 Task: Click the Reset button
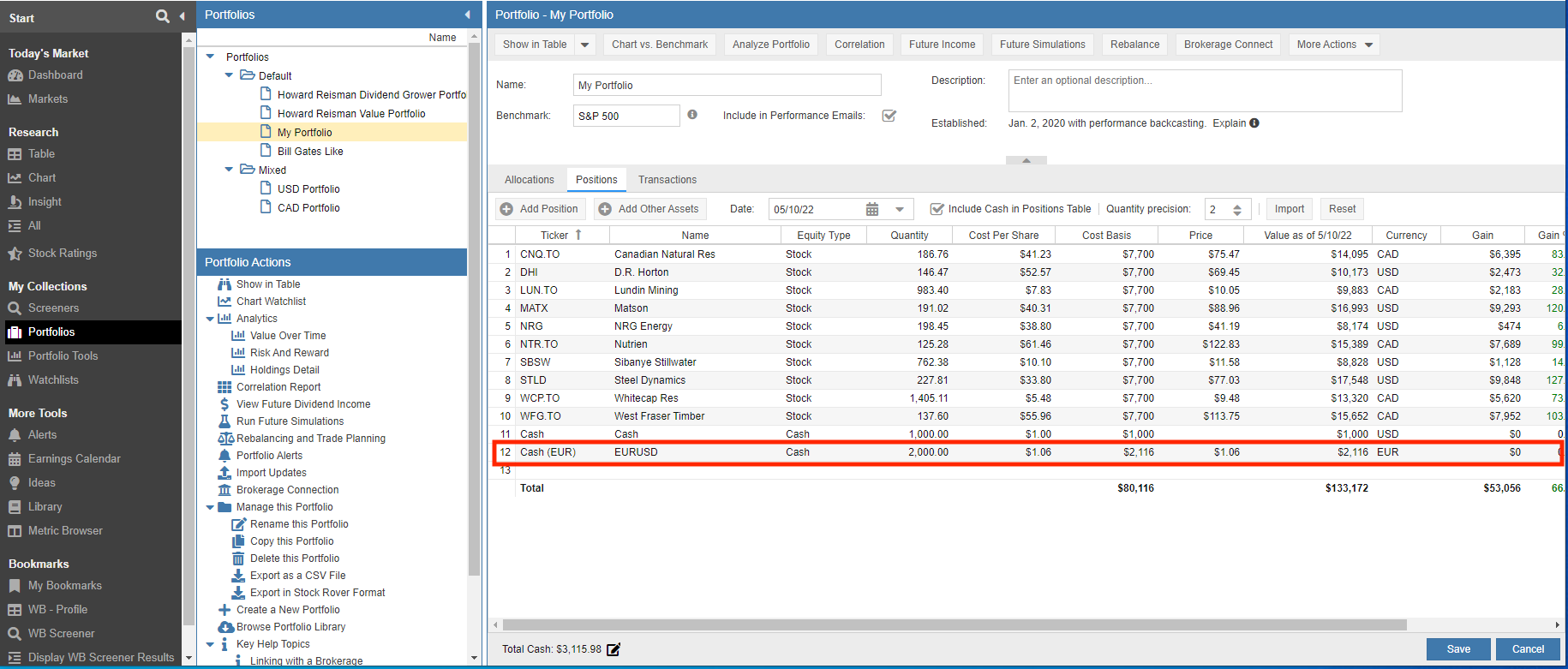(x=1342, y=209)
